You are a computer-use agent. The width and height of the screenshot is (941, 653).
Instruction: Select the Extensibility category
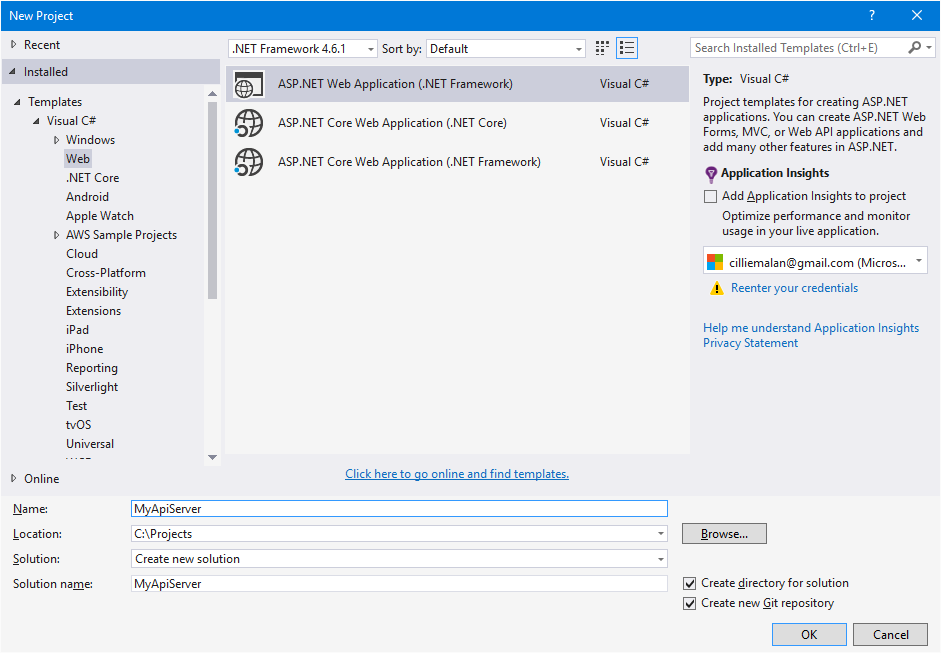click(x=97, y=292)
